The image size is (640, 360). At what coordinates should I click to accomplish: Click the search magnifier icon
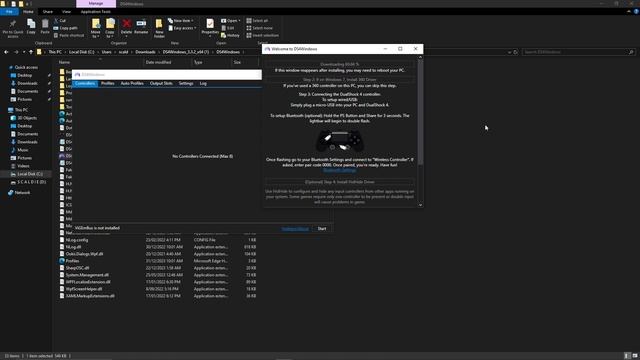click(631, 52)
